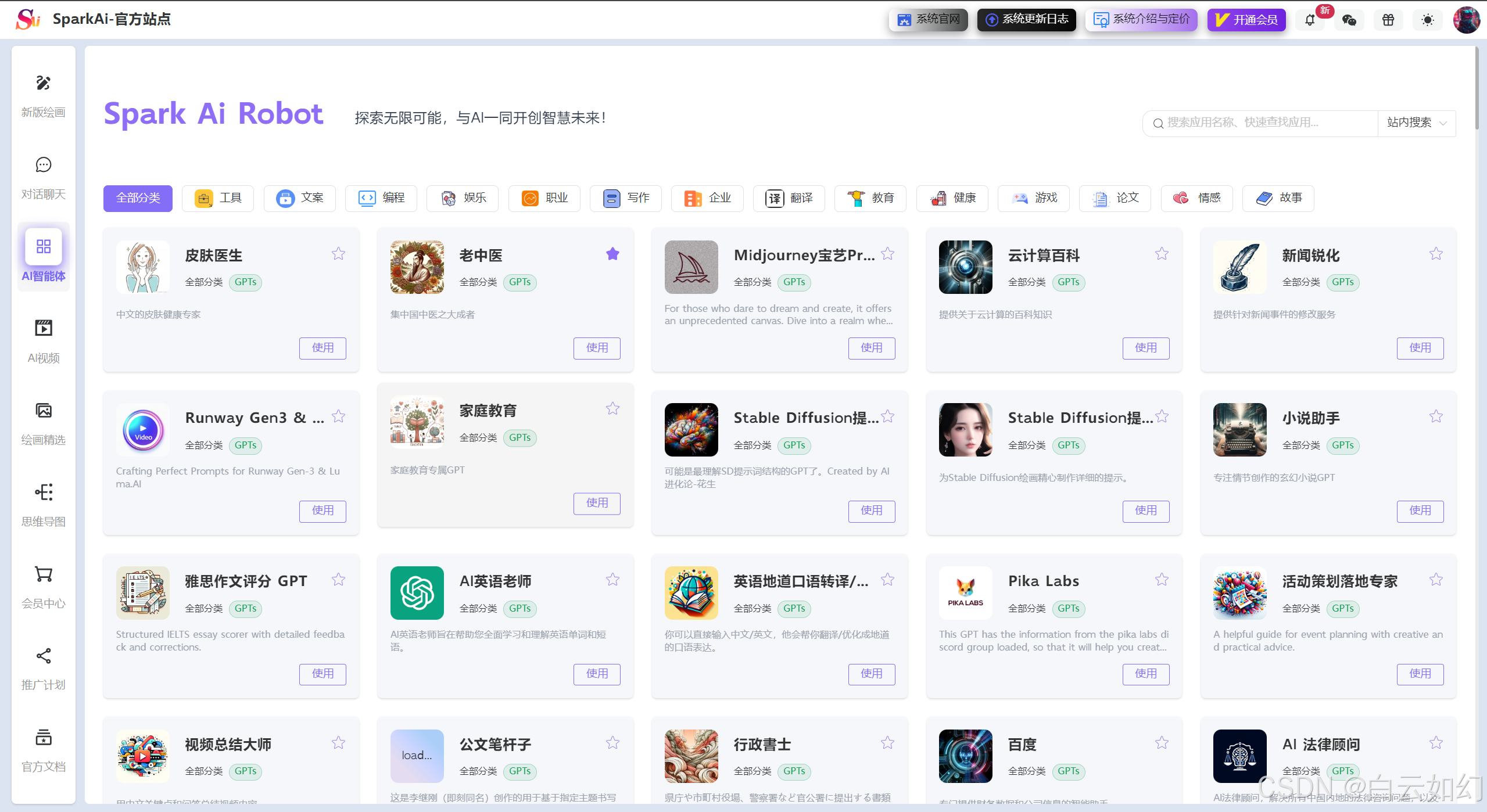Select the 翻译 category tab
This screenshot has height=812, width=1487.
pos(789,198)
